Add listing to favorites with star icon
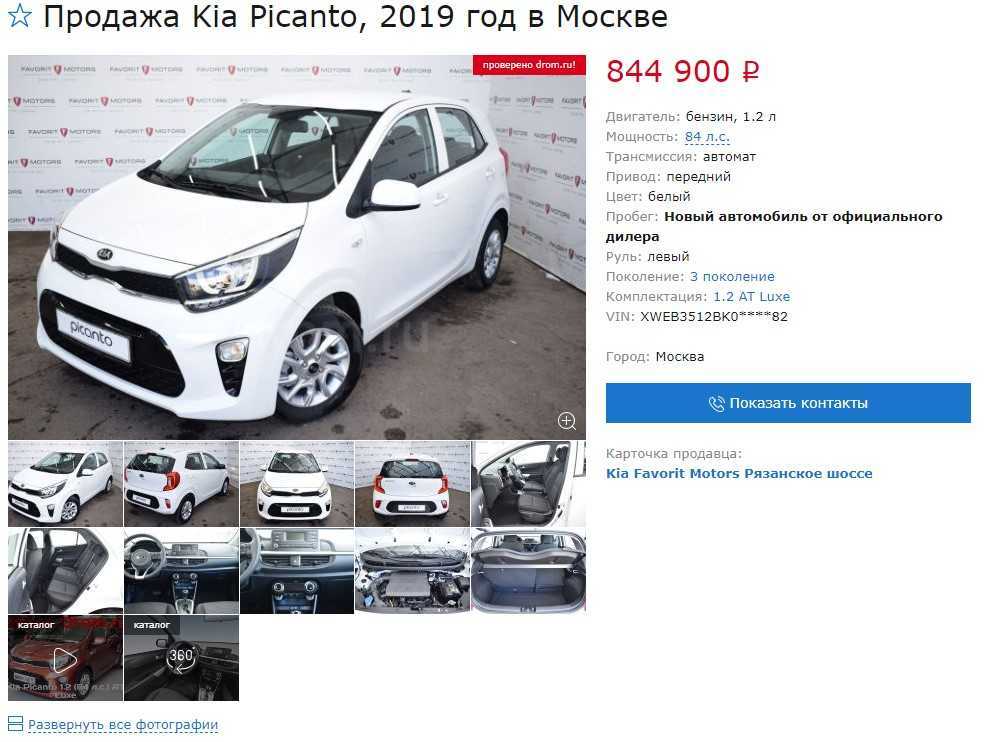The width and height of the screenshot is (989, 742). [20, 15]
